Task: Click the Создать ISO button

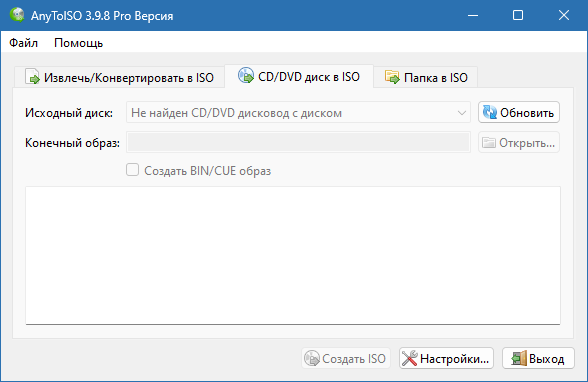Action: (346, 358)
